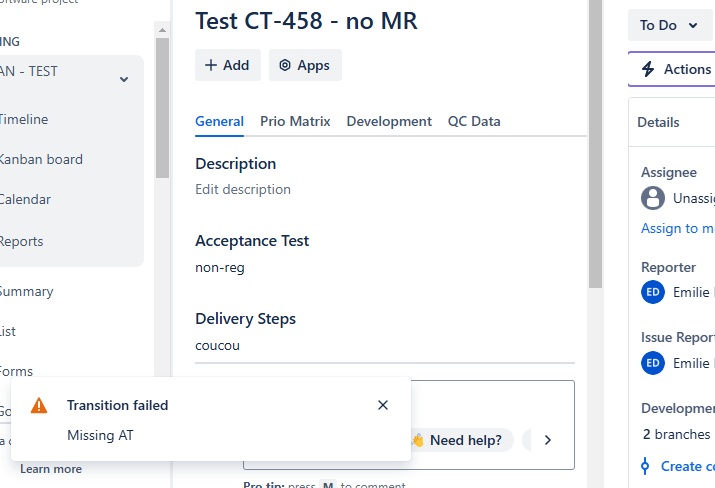Screen dimensions: 715x488
Task: Open the To Do status dropdown
Action: click(x=670, y=25)
